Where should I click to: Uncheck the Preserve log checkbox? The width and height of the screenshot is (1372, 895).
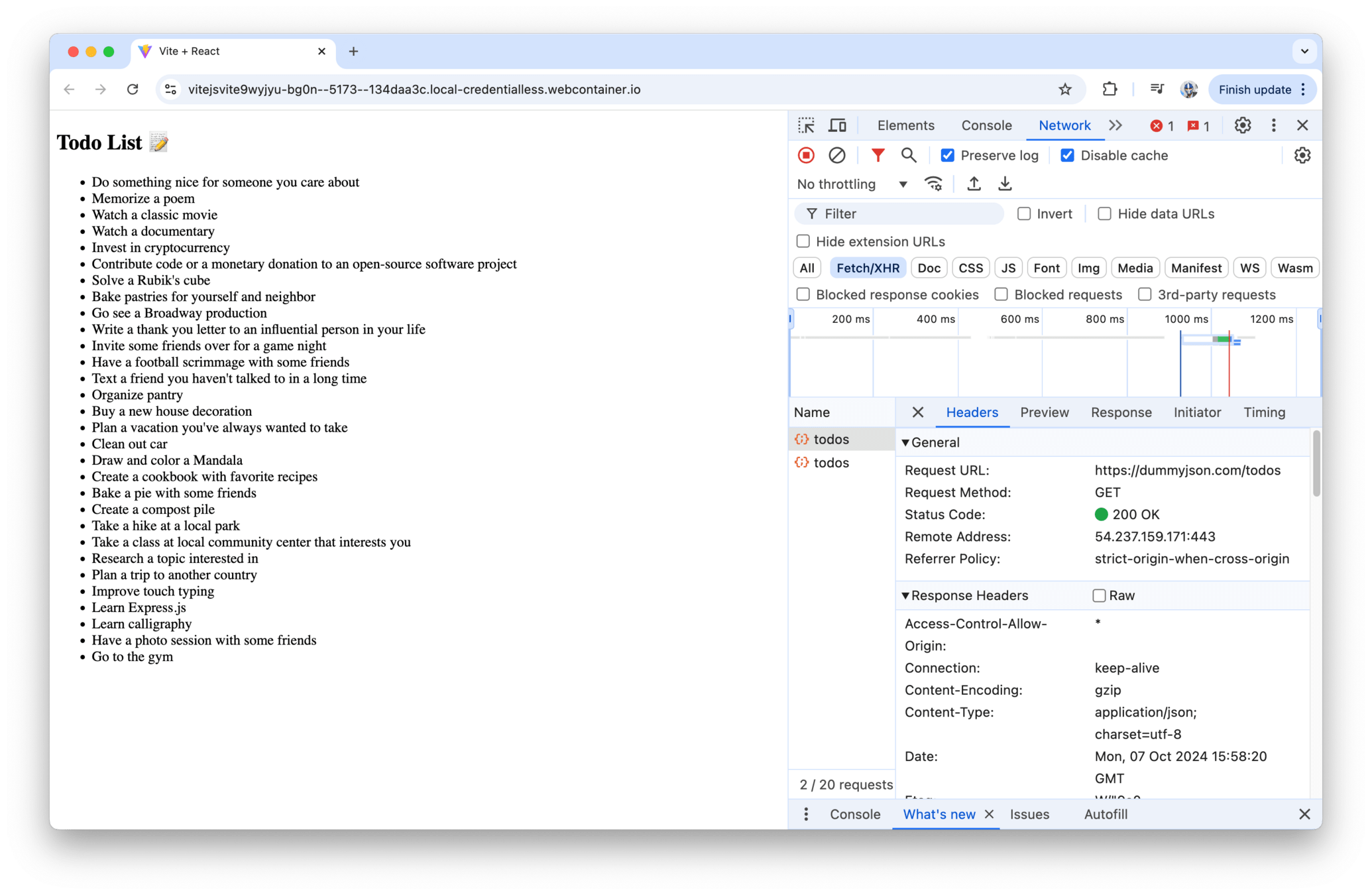click(x=948, y=155)
